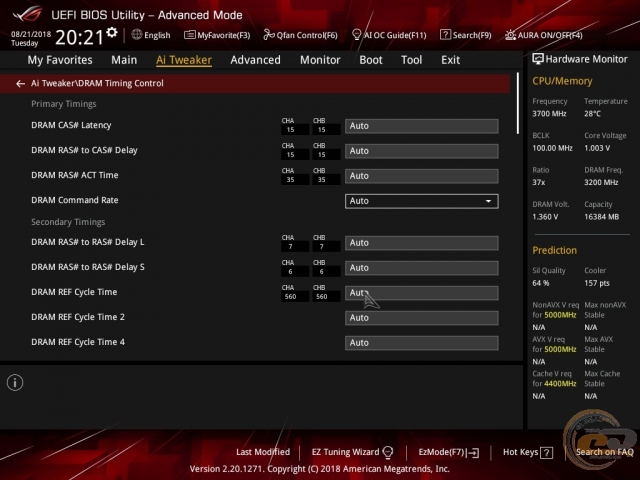Click the Cooler 157 pts value
Screen dimensions: 640x480
tap(596, 283)
